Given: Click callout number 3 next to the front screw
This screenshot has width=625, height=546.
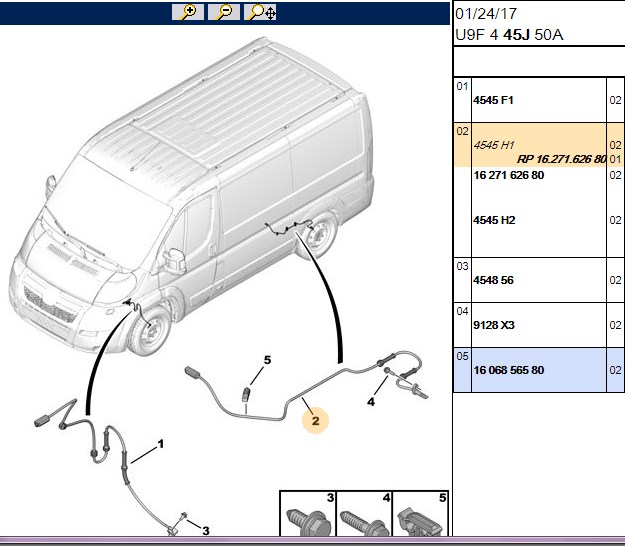Looking at the screenshot, I should [206, 531].
